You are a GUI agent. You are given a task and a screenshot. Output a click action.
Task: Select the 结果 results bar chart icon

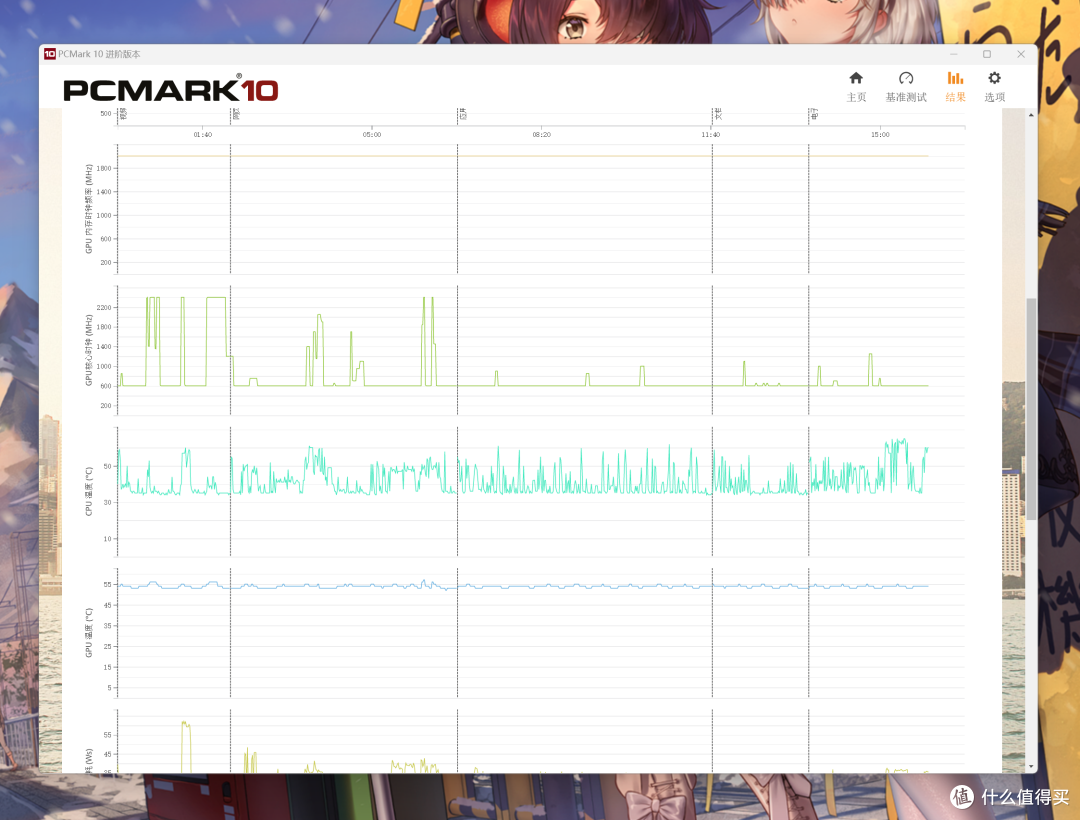[x=955, y=79]
